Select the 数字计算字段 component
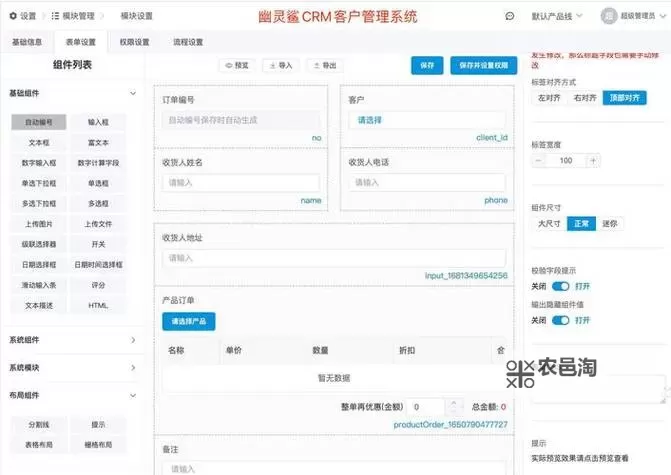This screenshot has width=671, height=475. (x=98, y=163)
